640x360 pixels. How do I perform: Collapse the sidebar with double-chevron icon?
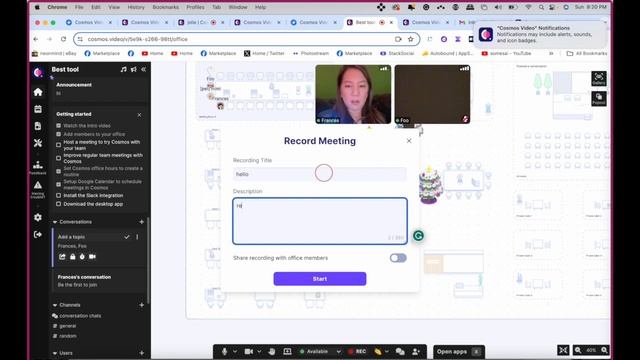coord(144,69)
